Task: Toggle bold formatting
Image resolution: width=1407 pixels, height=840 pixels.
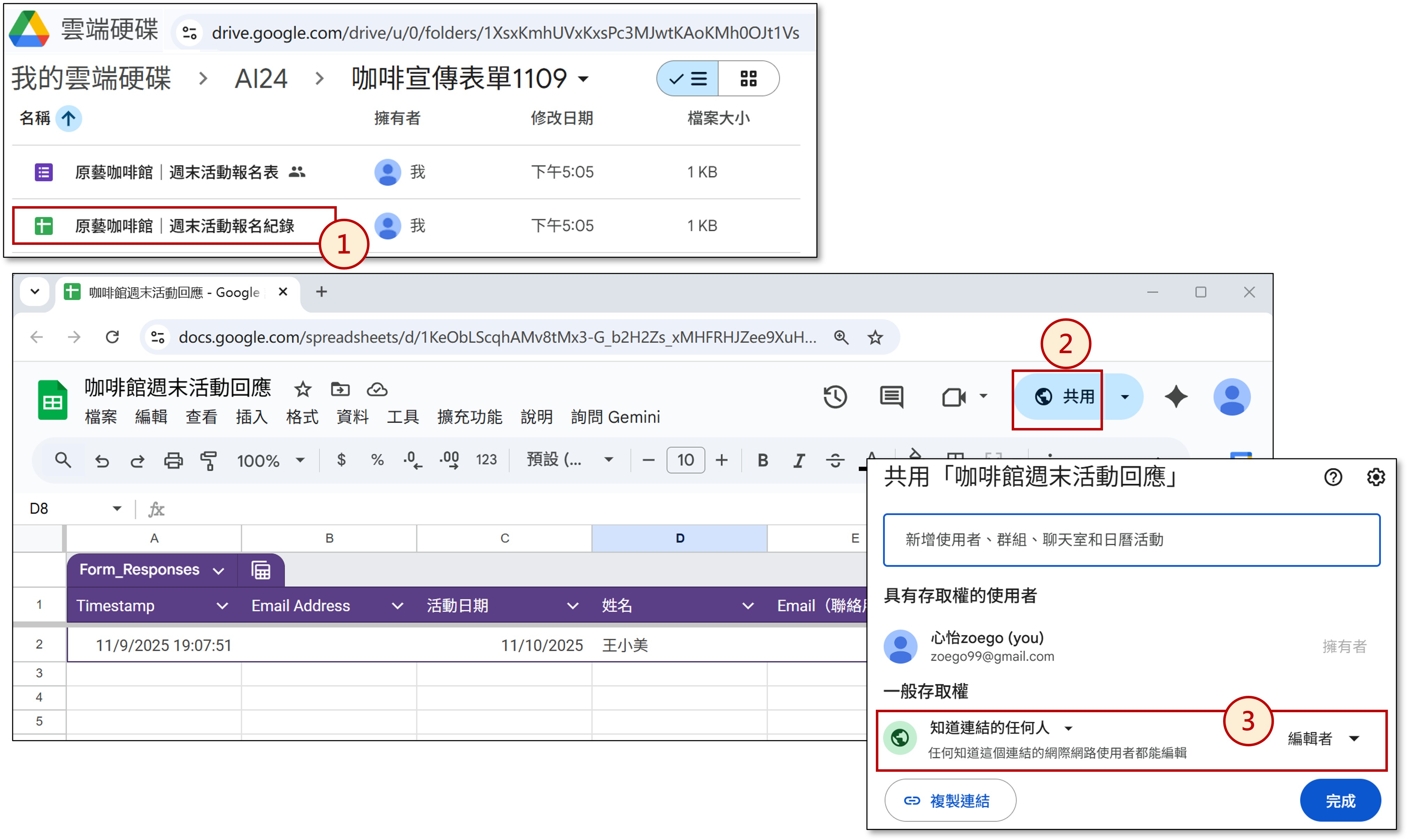Action: [x=762, y=461]
